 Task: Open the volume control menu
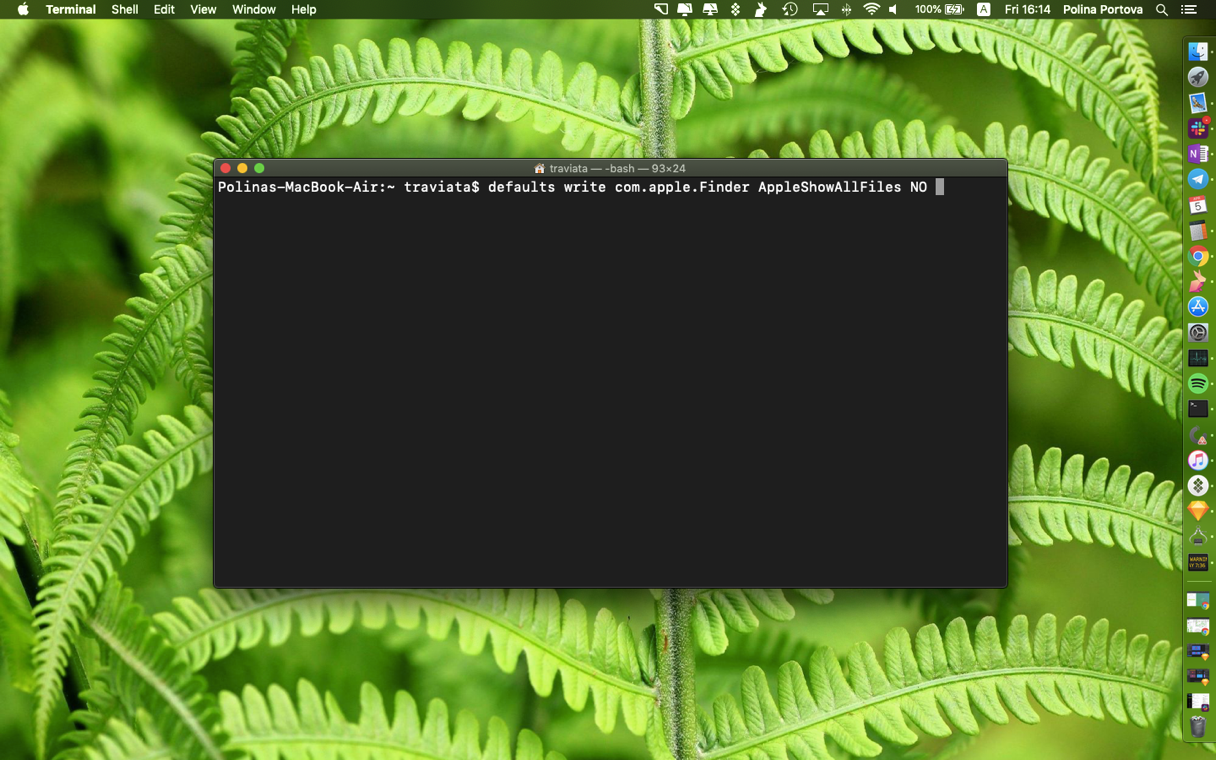tap(893, 10)
